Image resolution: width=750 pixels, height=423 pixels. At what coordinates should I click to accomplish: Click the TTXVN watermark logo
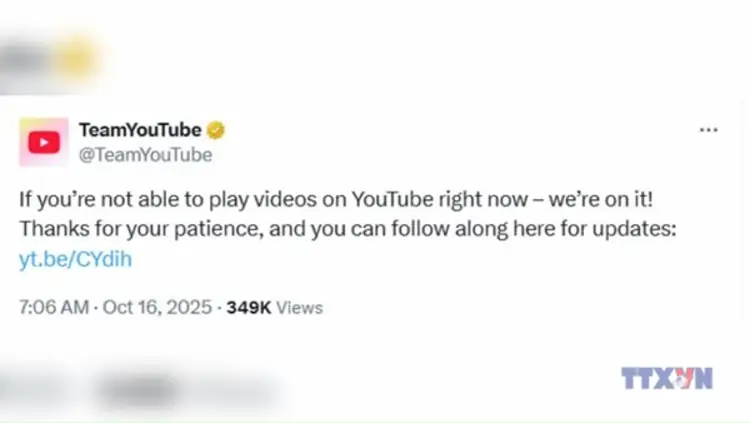click(667, 378)
